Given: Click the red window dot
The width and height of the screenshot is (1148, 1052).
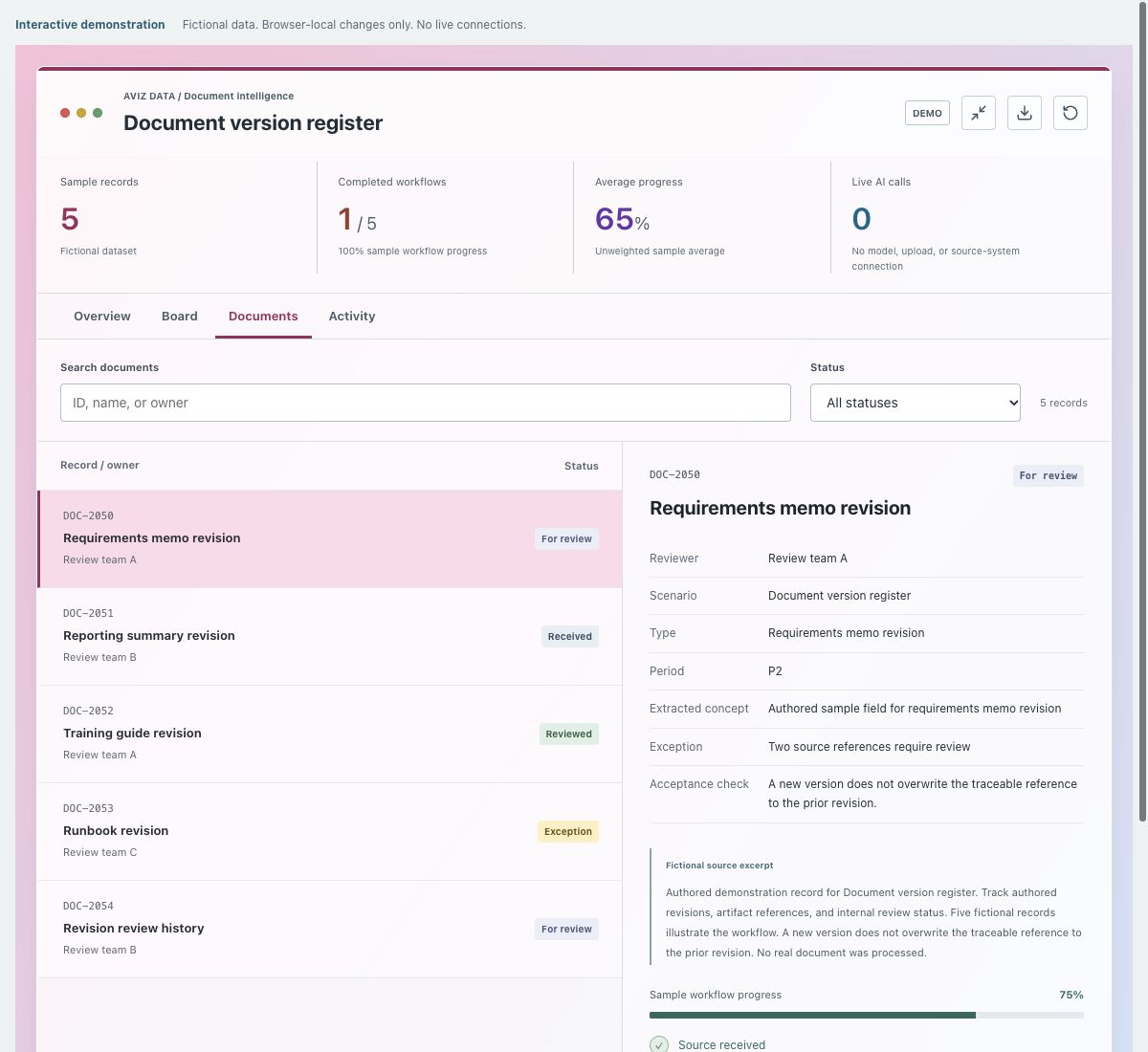Looking at the screenshot, I should (x=65, y=113).
